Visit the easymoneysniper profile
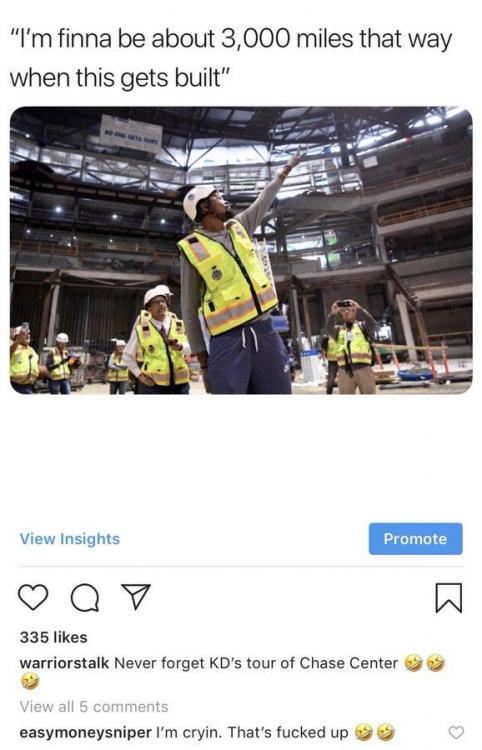 (x=85, y=732)
